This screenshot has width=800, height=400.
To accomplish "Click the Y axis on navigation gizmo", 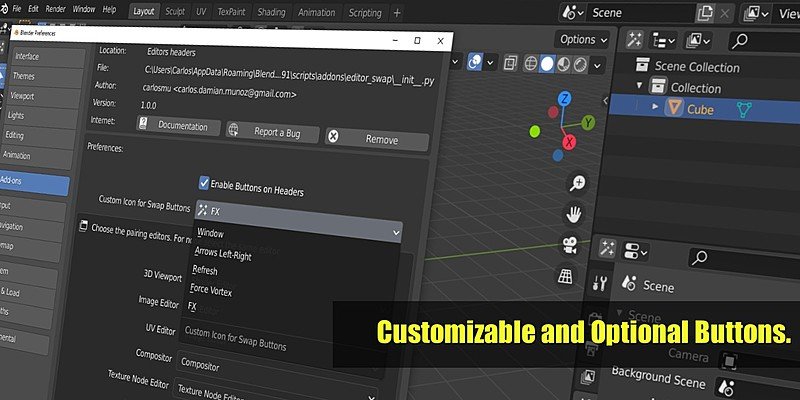I will point(588,122).
